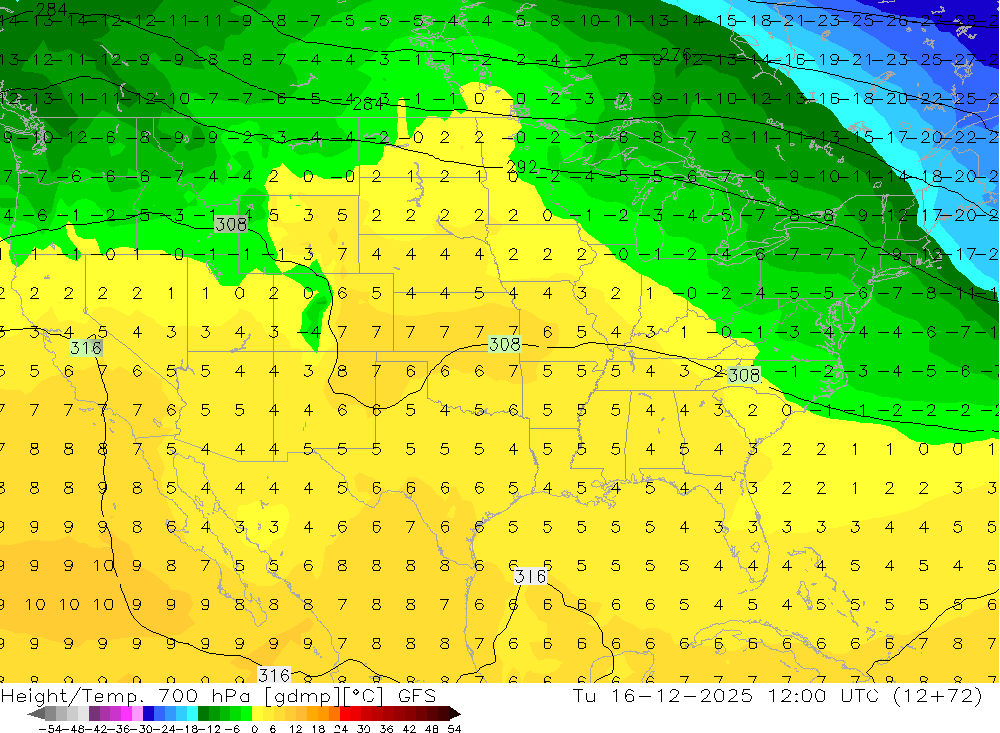Click the 308 contour label near Idaho
The height and width of the screenshot is (733, 1000).
231,225
